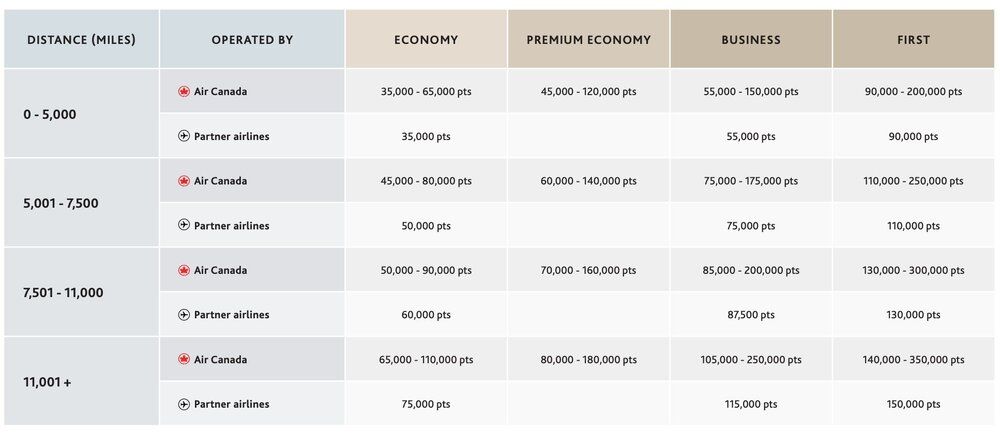Click the 87,500 pts Business cell
The image size is (1000, 433).
coord(751,315)
